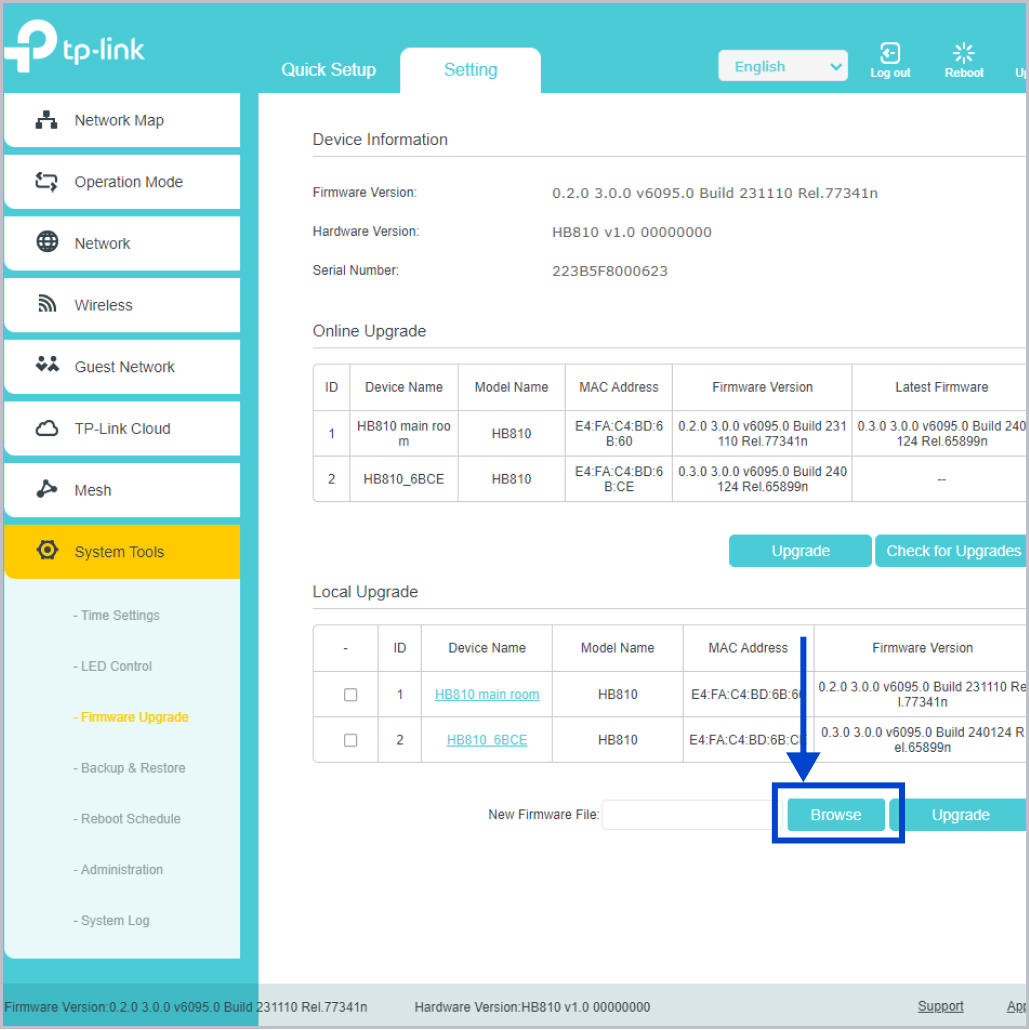Open the English language dropdown
Viewport: 1029px width, 1030px height.
click(783, 66)
